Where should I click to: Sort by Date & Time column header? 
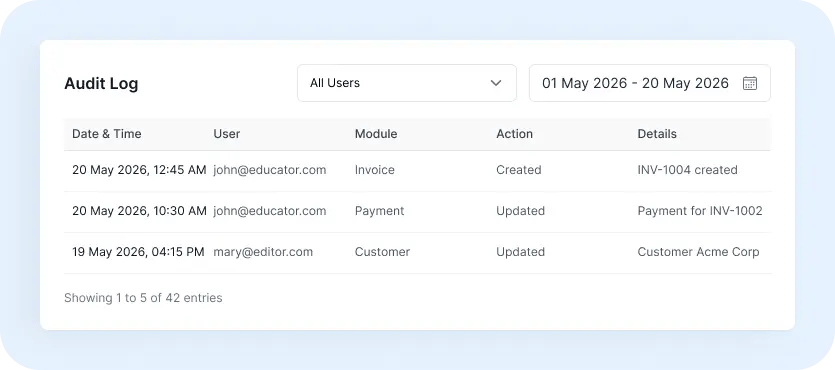[x=107, y=134]
